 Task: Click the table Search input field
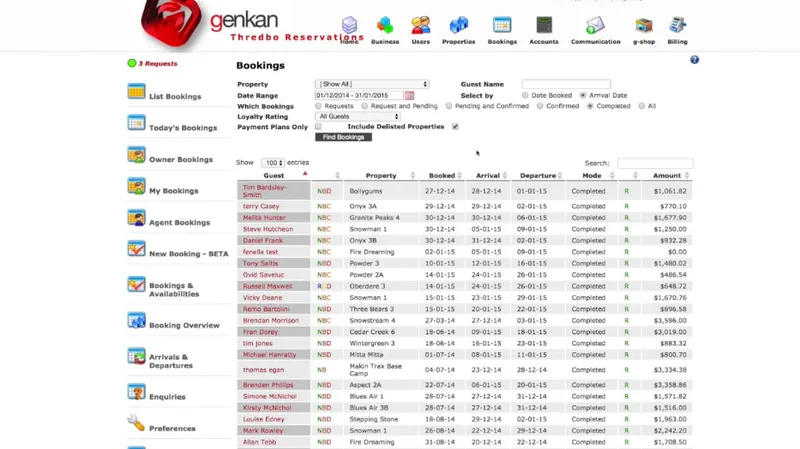click(x=655, y=163)
